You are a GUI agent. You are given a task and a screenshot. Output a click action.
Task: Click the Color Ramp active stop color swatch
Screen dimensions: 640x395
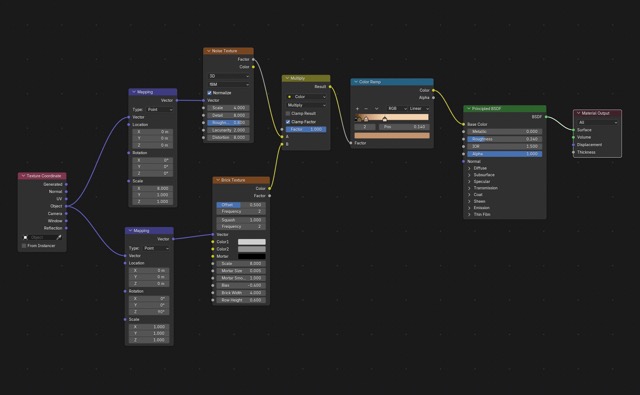[392, 135]
